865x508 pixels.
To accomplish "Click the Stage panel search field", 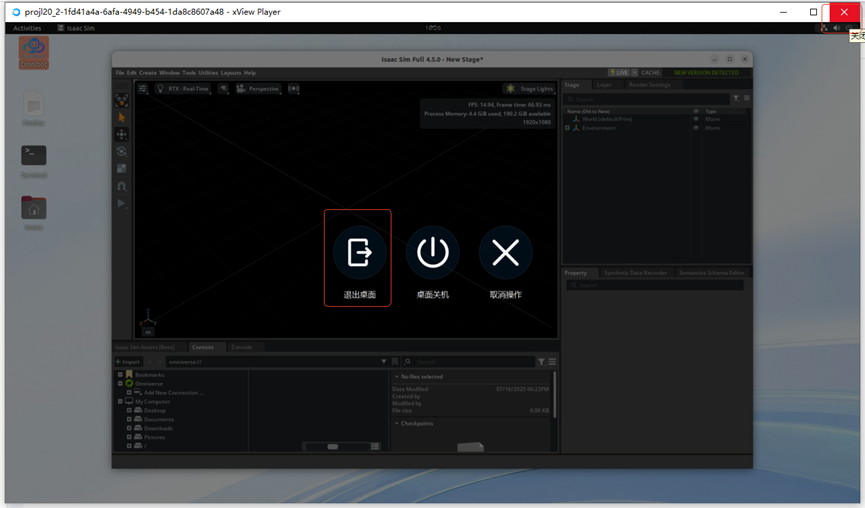I will coord(647,99).
